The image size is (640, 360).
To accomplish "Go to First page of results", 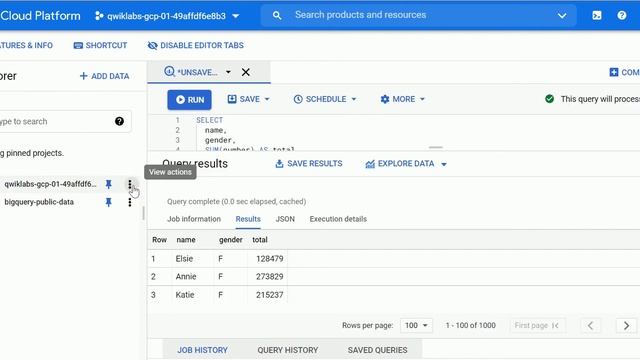I will tap(537, 325).
